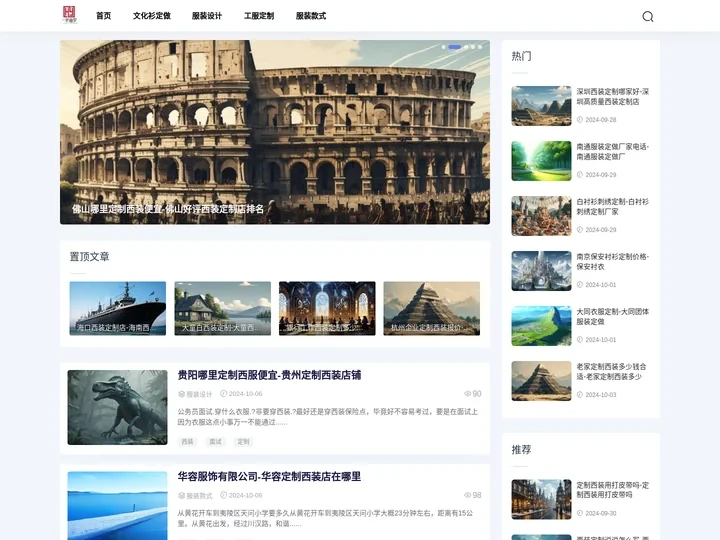The width and height of the screenshot is (720, 540).
Task: Select last carousel indicator dot
Action: [x=480, y=47]
